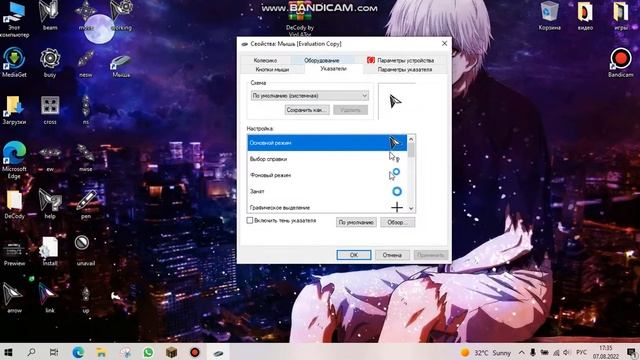
Task: Open the 'Мышь' desktop shortcut
Action: [121, 64]
